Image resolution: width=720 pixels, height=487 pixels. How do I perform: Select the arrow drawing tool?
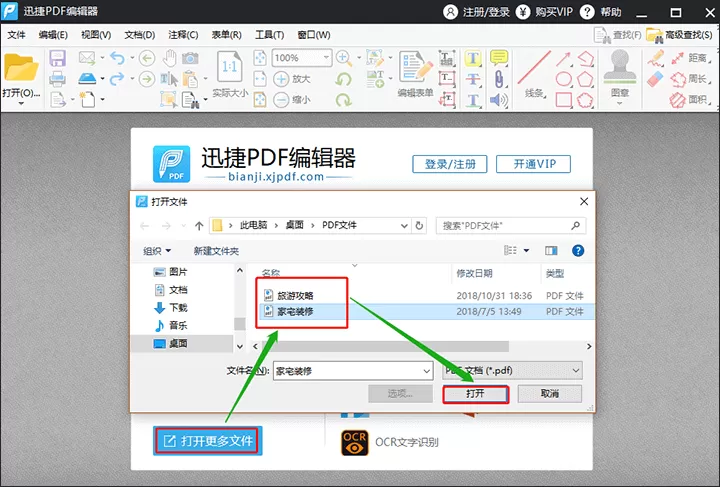563,59
